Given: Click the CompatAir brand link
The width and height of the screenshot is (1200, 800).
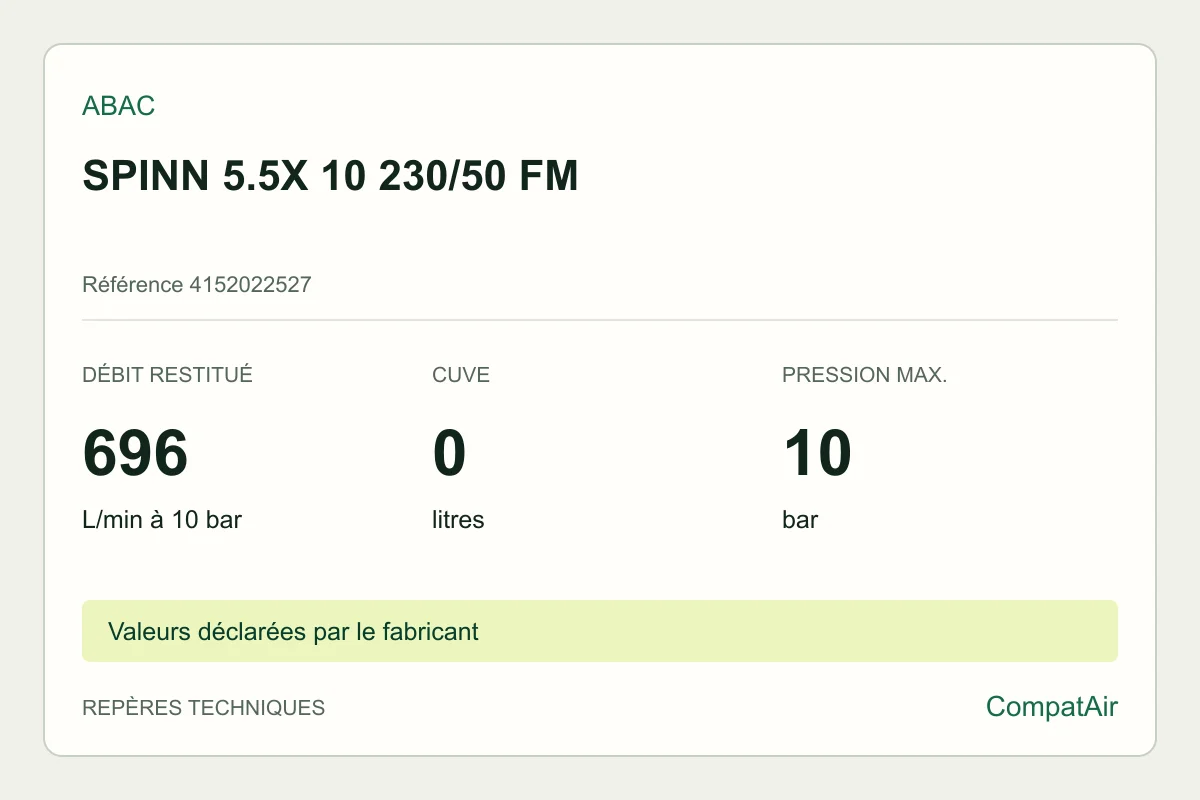Looking at the screenshot, I should [1052, 707].
